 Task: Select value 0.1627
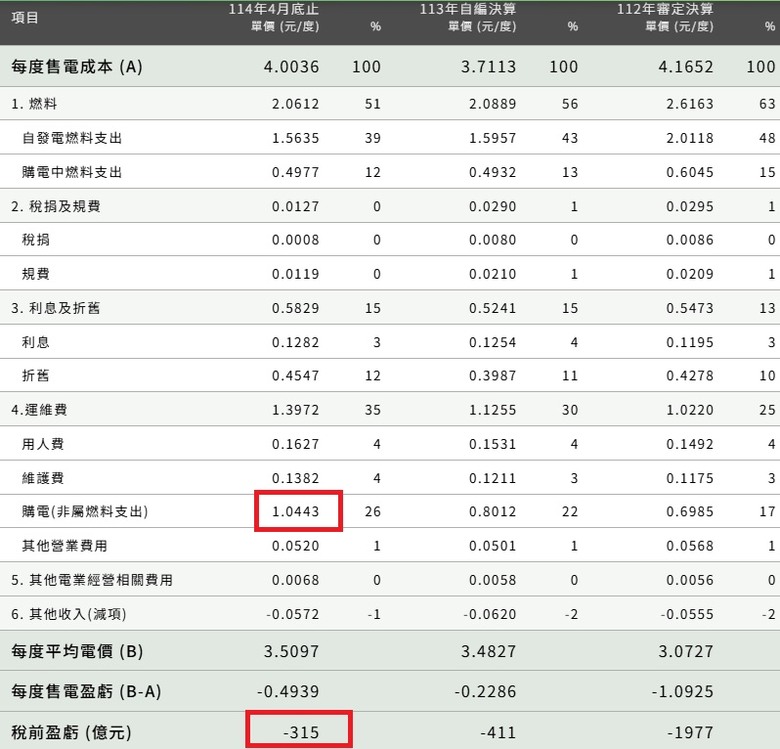click(295, 444)
